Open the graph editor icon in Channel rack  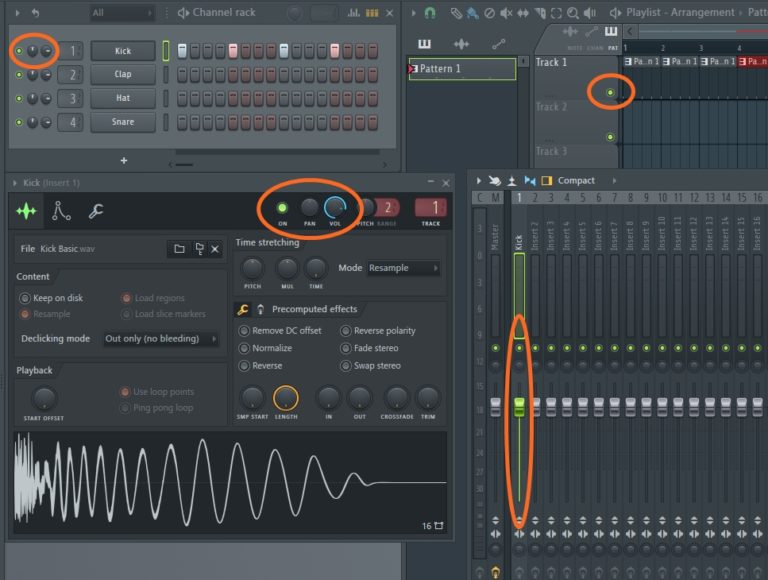[353, 13]
